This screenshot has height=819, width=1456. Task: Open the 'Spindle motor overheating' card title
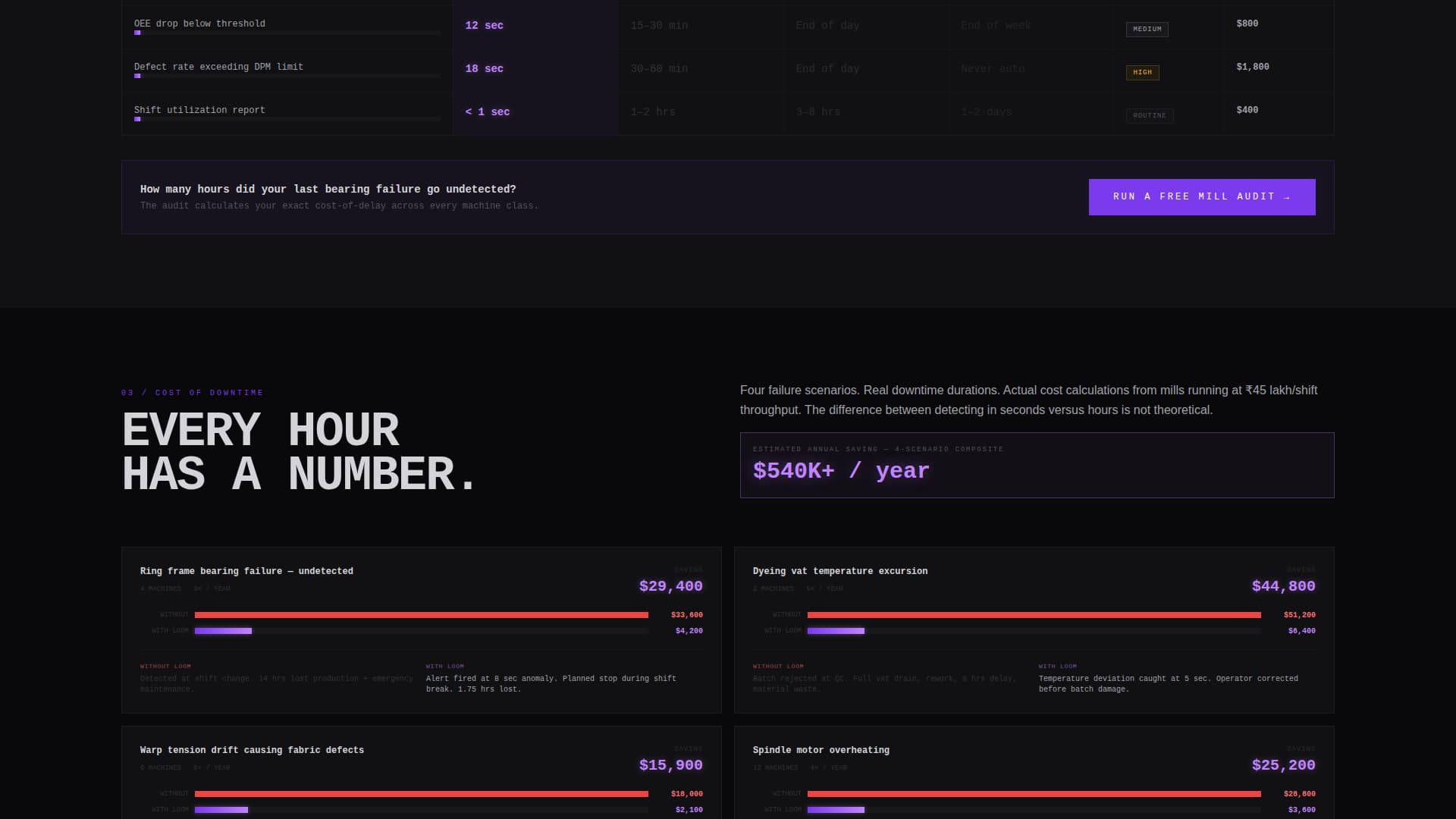[821, 750]
